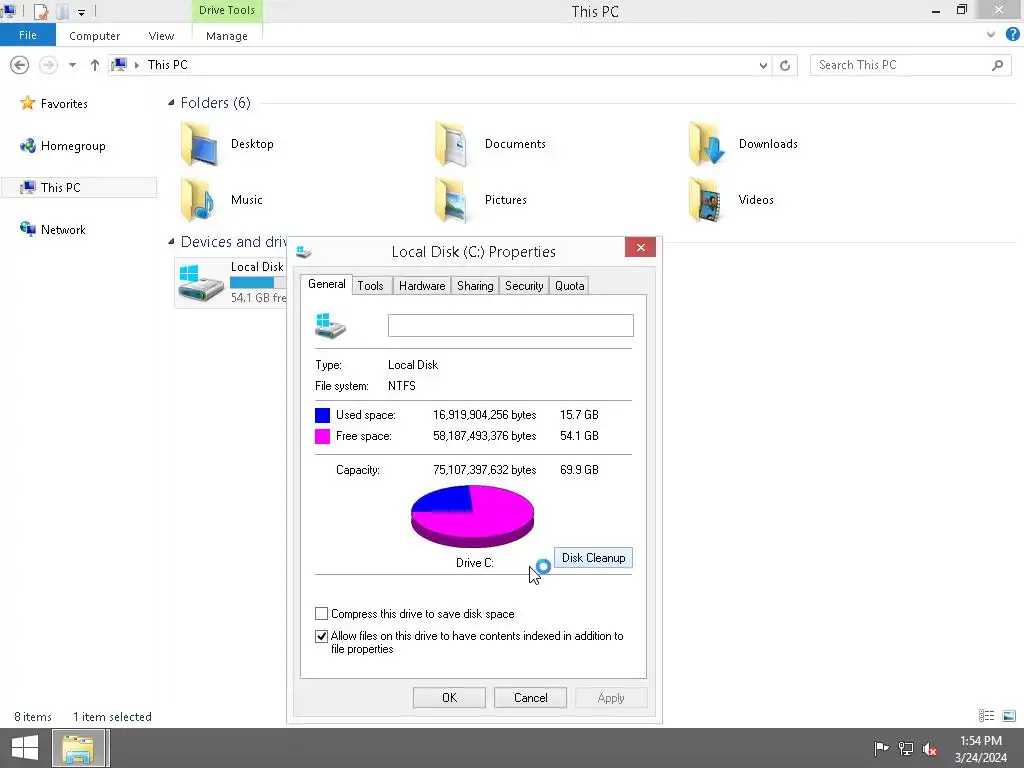
Task: Expand the ribbon with chevron
Action: (x=991, y=35)
